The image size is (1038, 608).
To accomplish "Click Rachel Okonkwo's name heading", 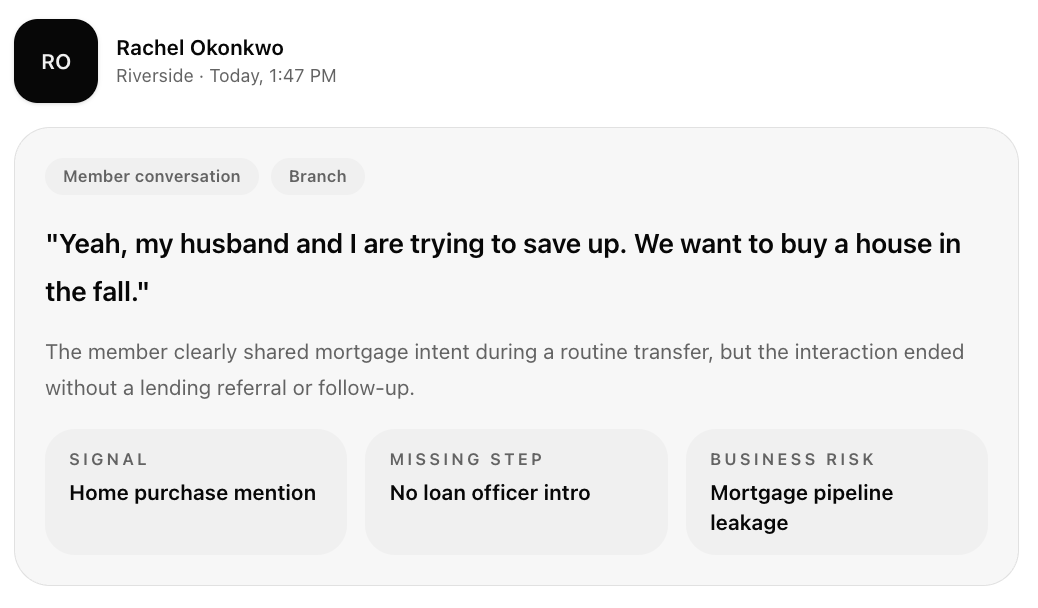I will (x=200, y=48).
